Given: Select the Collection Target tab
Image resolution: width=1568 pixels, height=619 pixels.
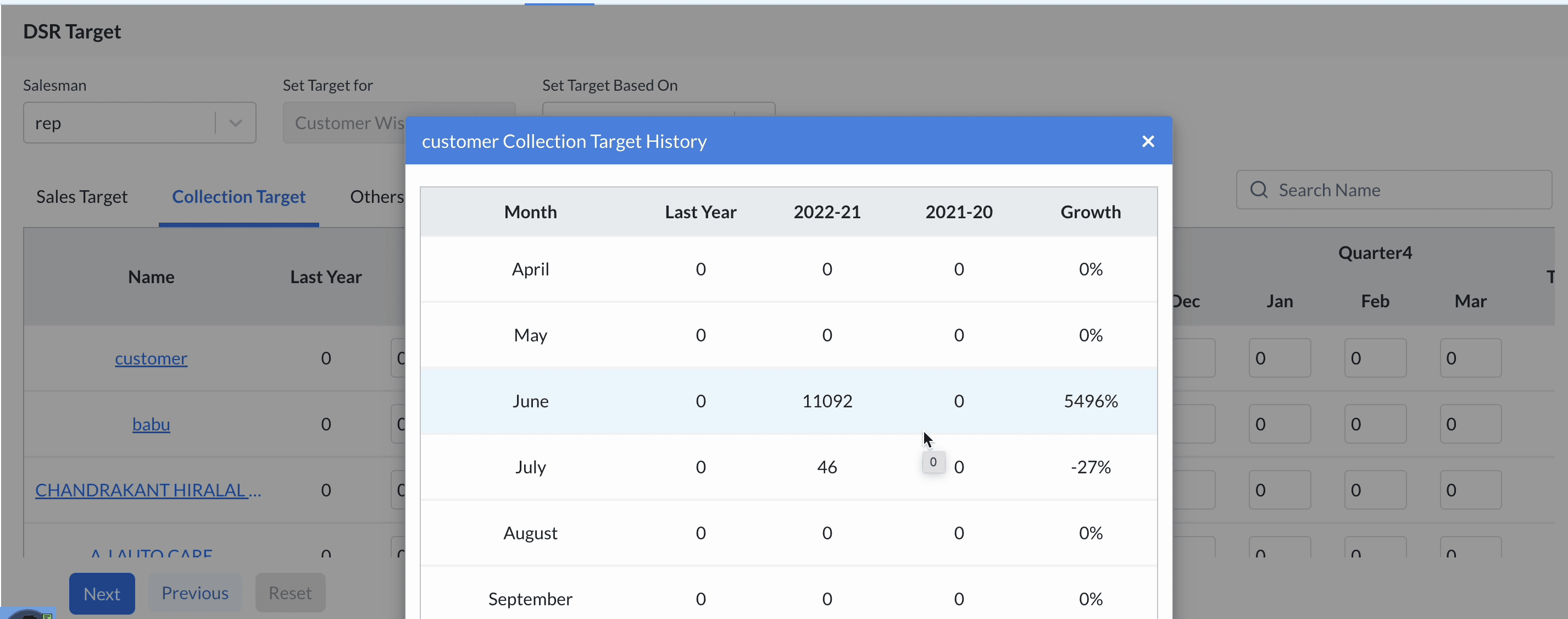Looking at the screenshot, I should click(x=238, y=197).
